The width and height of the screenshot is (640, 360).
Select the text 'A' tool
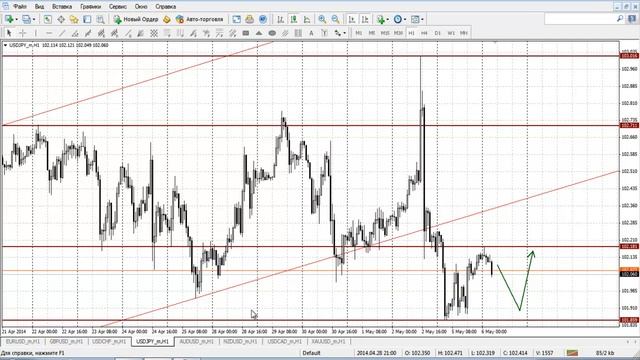311,33
